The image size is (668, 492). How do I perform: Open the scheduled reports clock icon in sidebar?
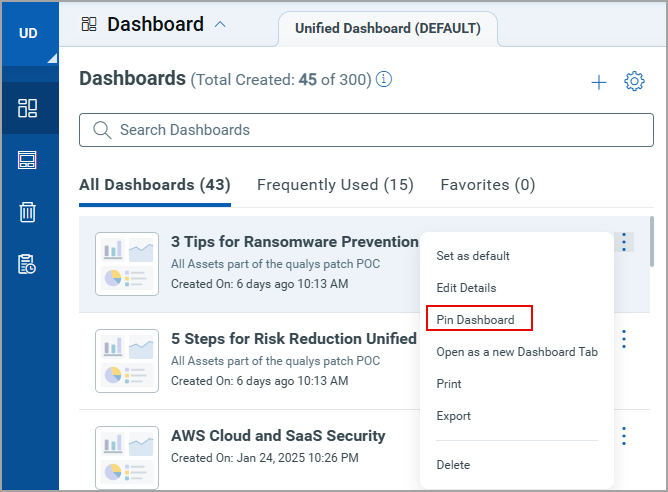click(x=27, y=264)
